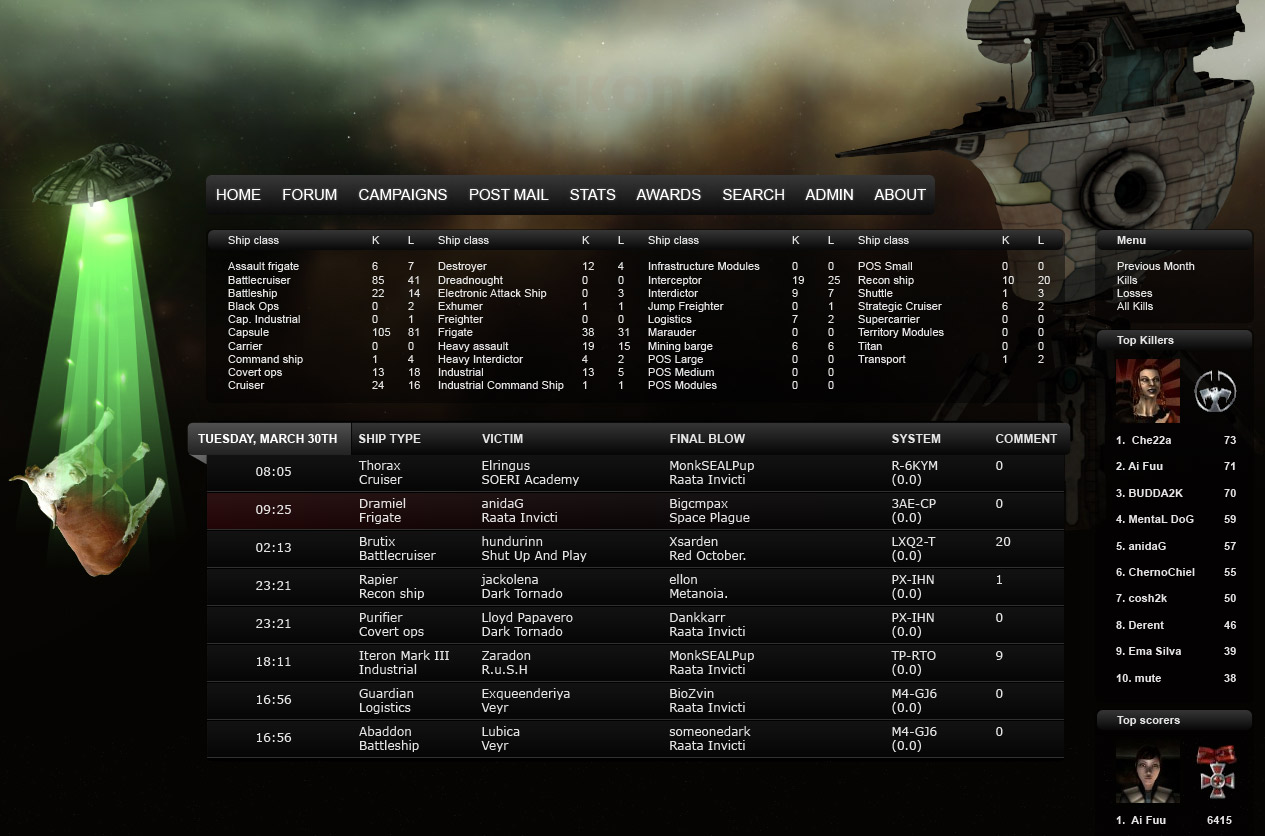Screen dimensions: 1265x836
Task: Click the Capsule ship class
Action: click(248, 332)
